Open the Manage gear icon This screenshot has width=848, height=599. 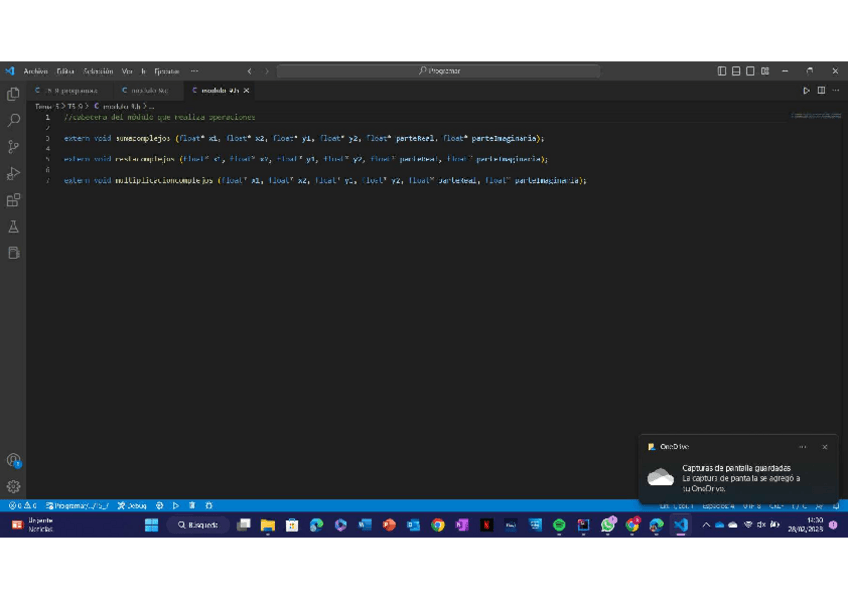pos(13,487)
